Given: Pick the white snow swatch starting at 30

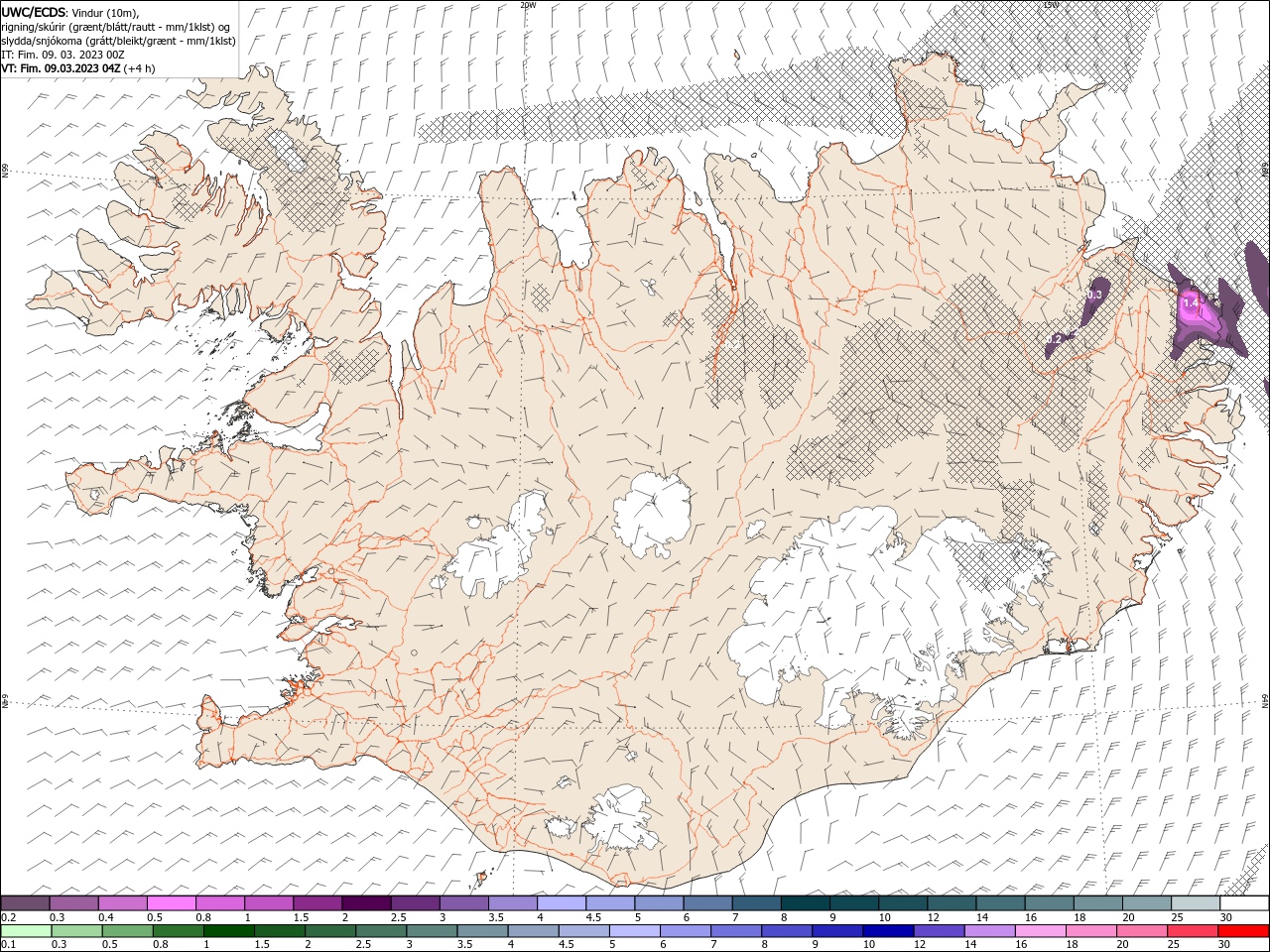Looking at the screenshot, I should point(1243,902).
